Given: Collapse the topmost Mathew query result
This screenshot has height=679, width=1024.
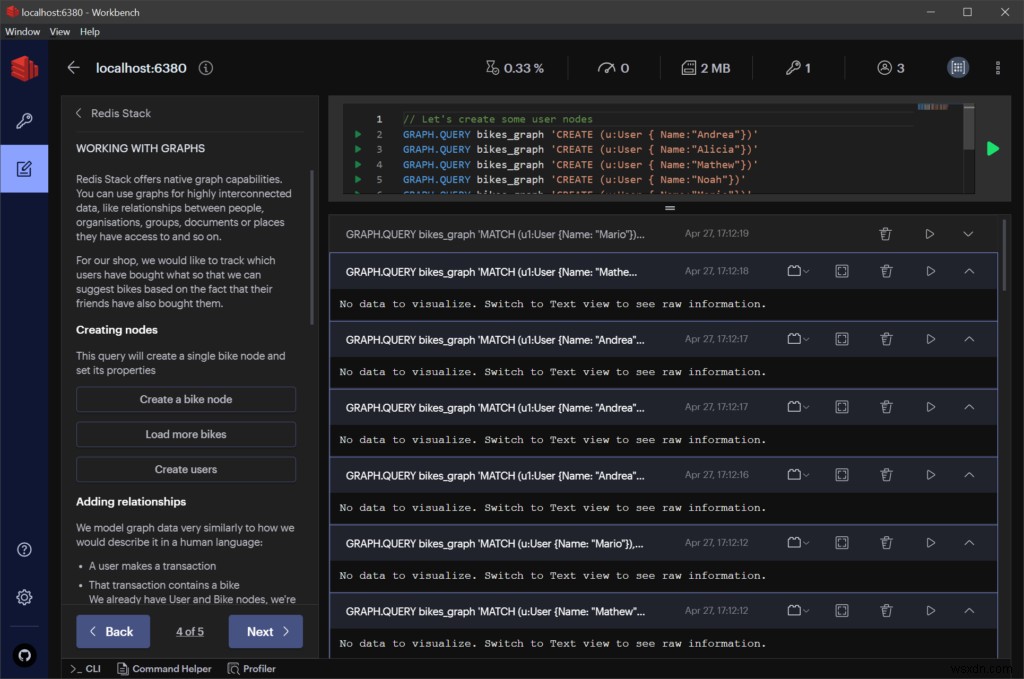Looking at the screenshot, I should coord(967,270).
